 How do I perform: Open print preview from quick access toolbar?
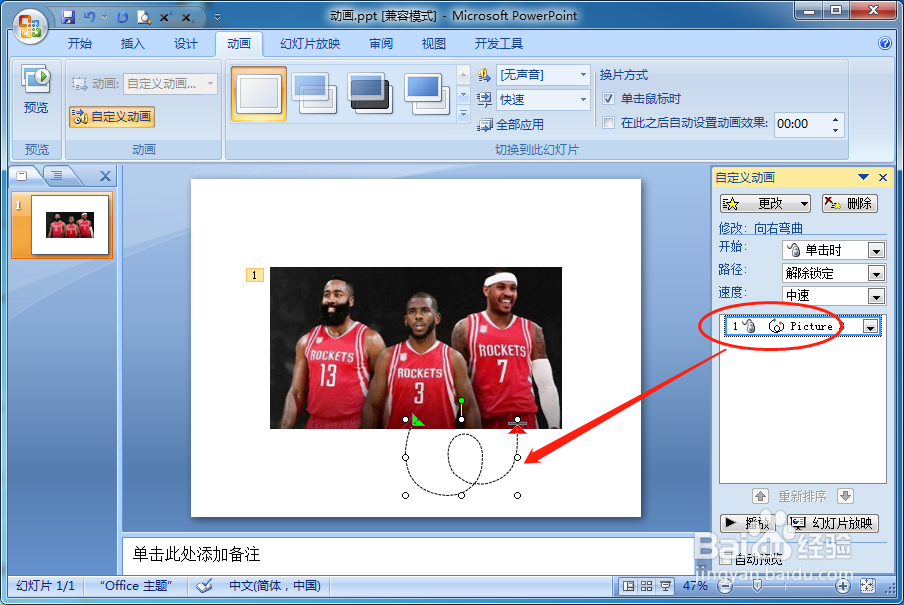point(144,17)
